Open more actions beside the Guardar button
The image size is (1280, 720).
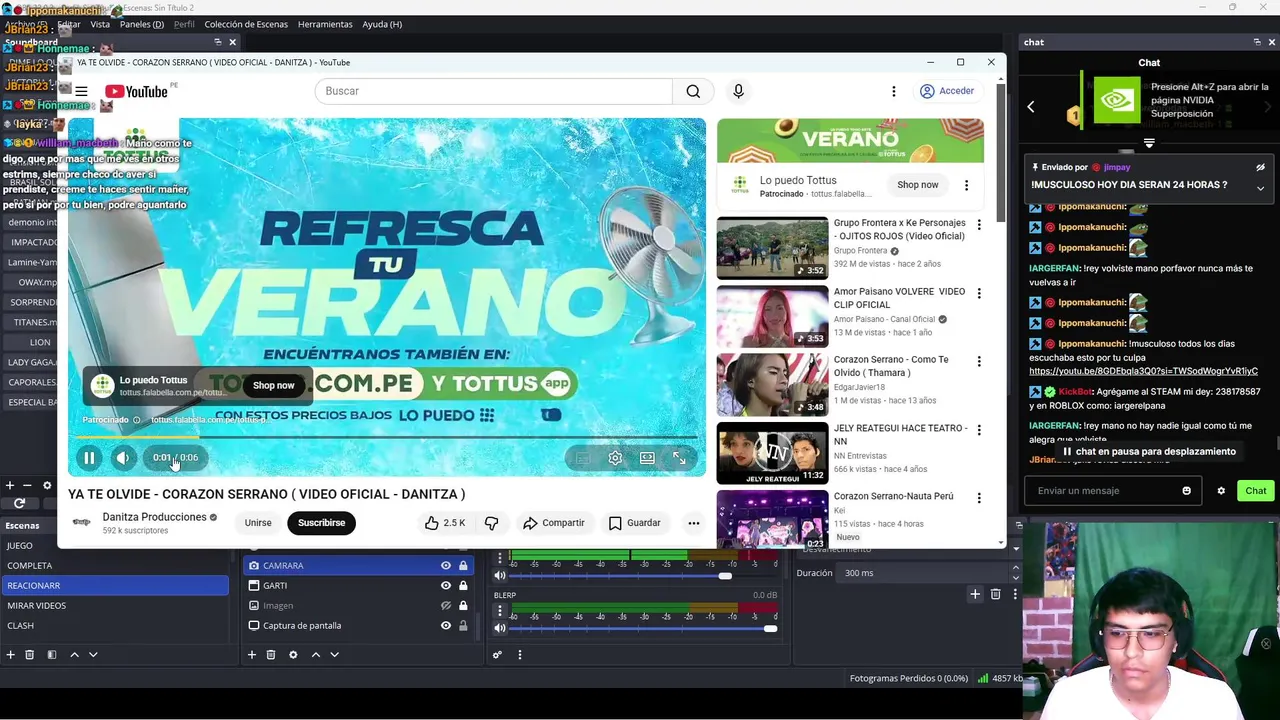pyautogui.click(x=693, y=523)
